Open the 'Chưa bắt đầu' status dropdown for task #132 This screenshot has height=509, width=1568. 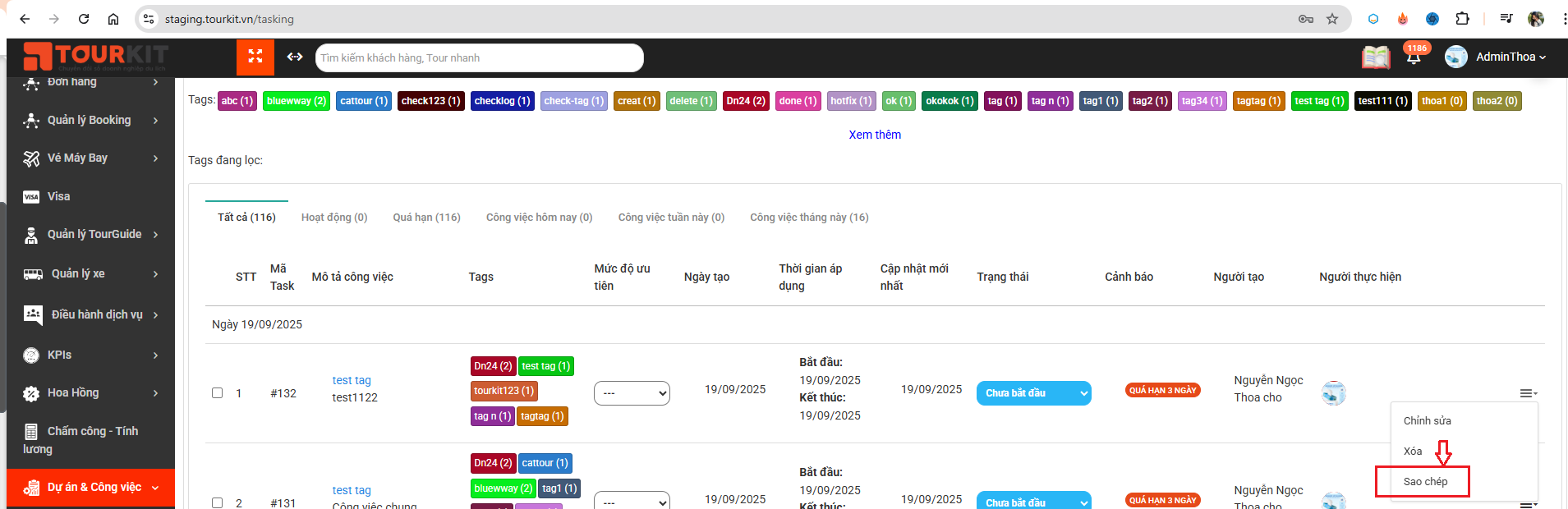click(1033, 393)
